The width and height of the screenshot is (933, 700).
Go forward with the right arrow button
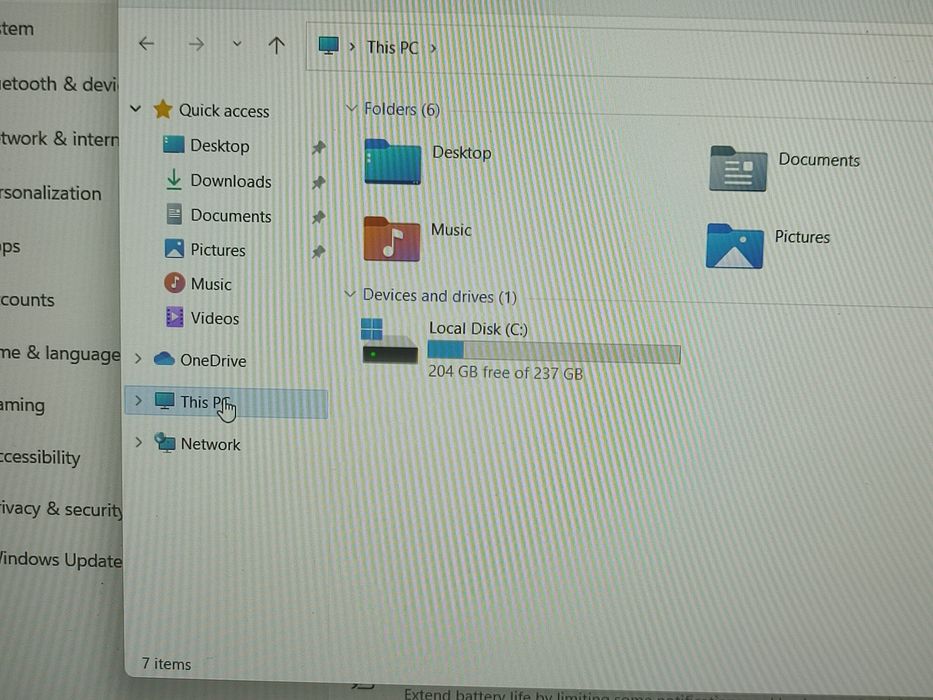(196, 44)
